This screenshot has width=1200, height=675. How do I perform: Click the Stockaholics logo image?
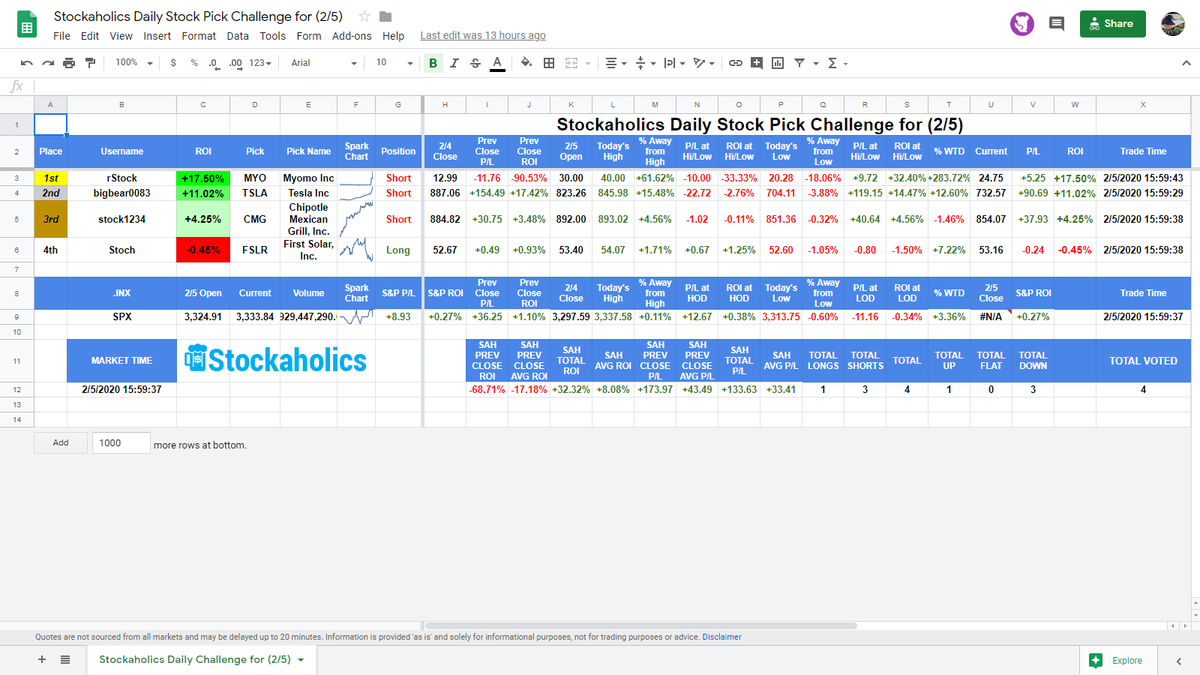pyautogui.click(x=276, y=360)
